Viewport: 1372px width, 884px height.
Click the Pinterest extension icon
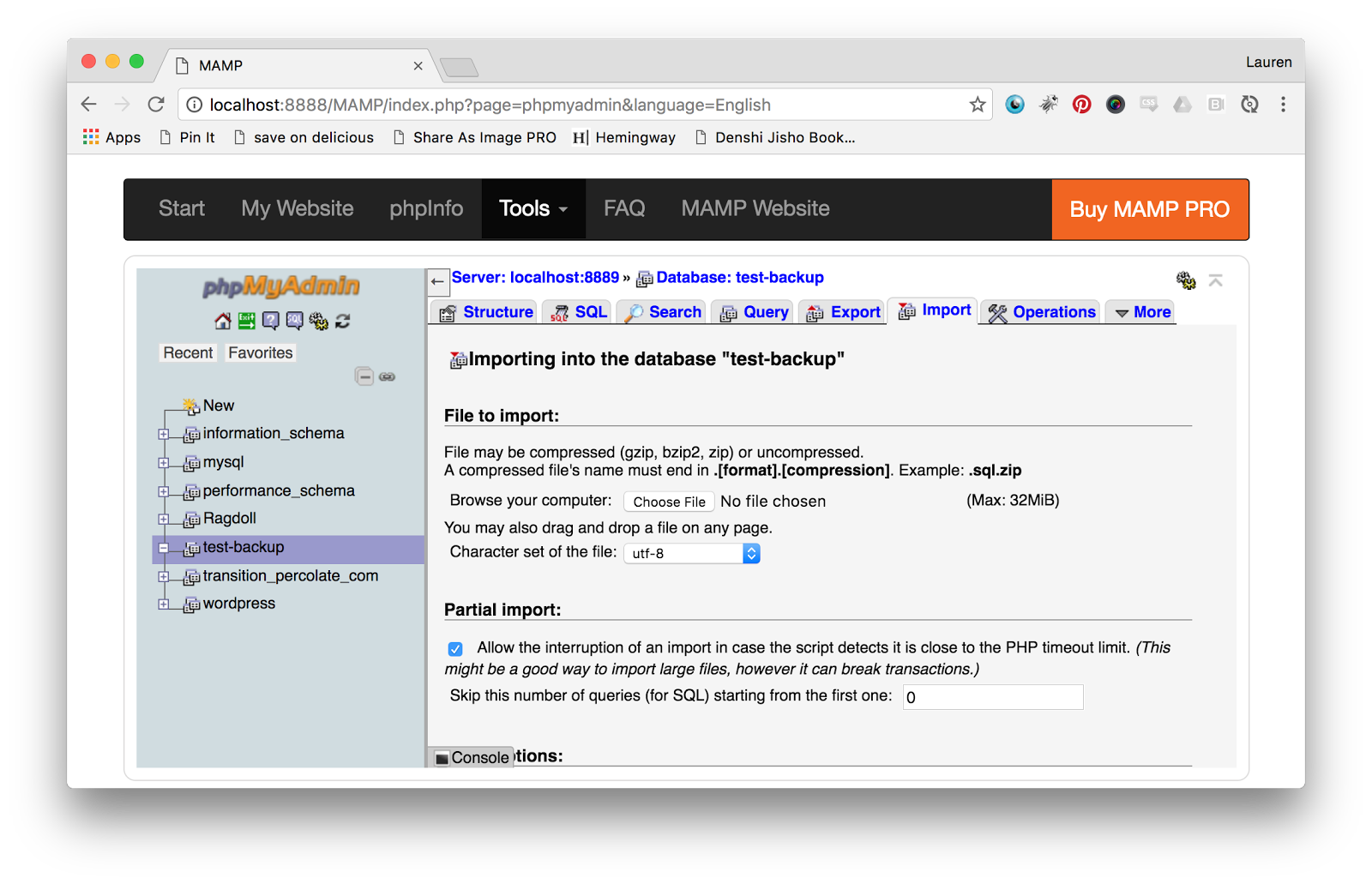(x=1081, y=105)
